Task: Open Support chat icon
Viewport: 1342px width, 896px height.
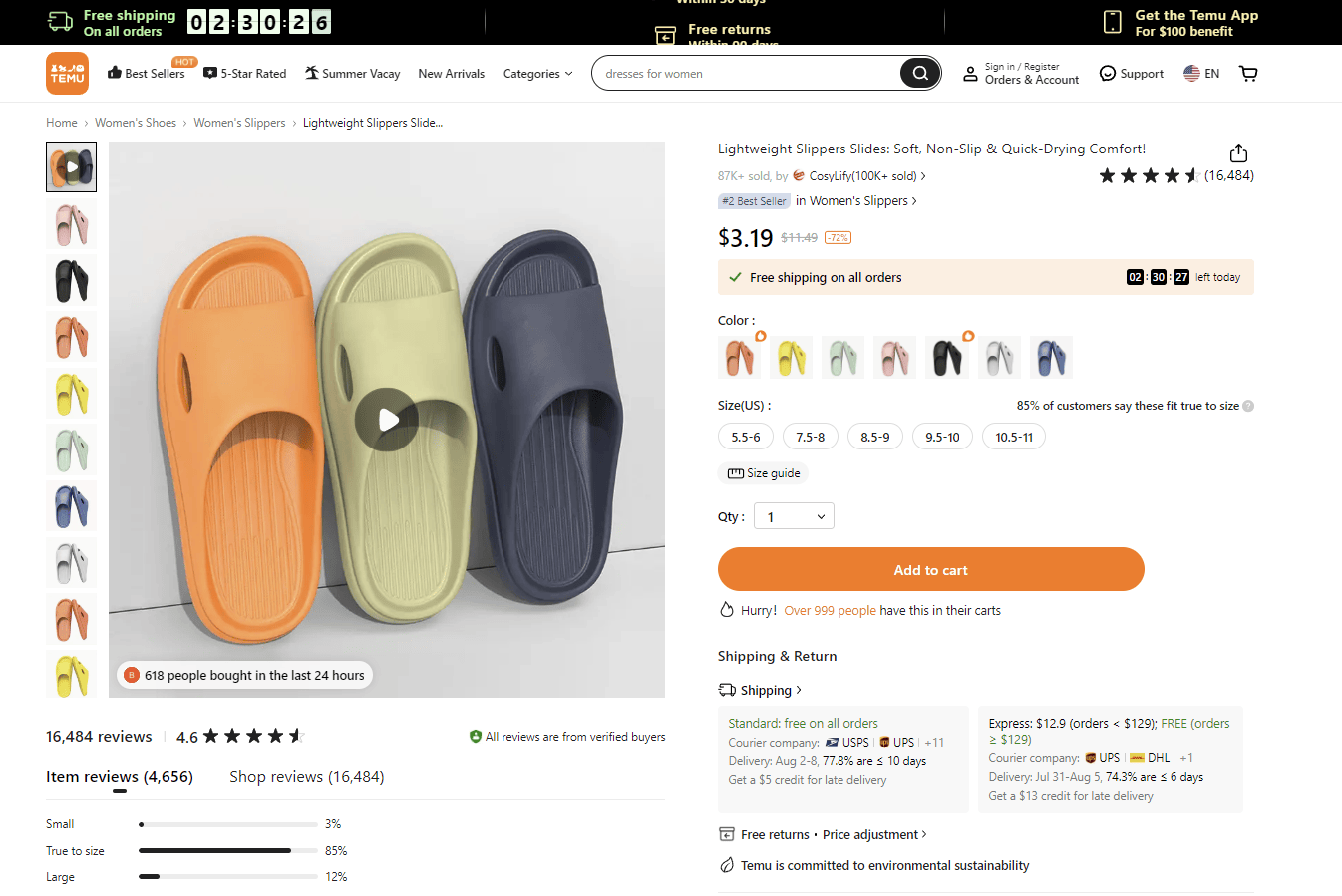Action: [x=1107, y=73]
